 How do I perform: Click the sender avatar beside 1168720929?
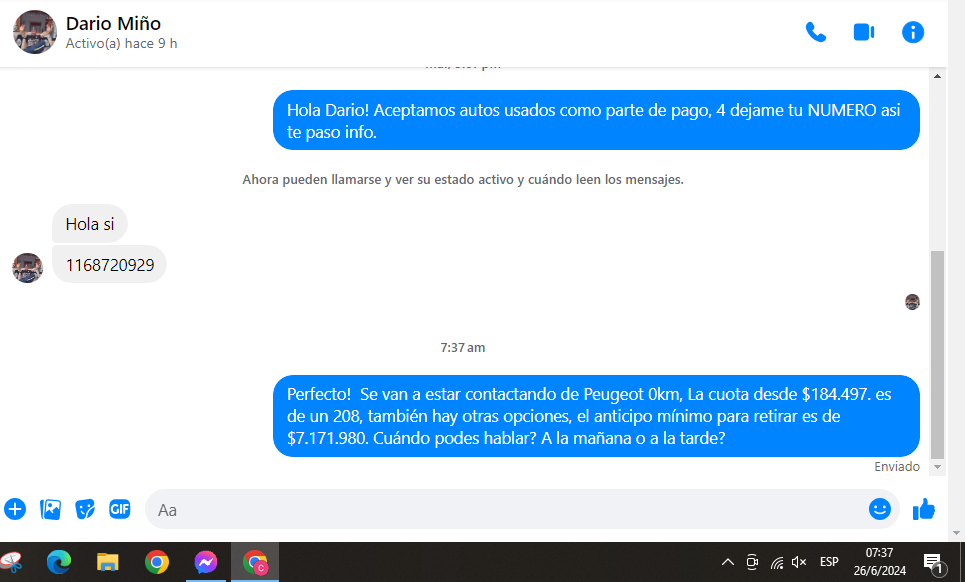28,268
